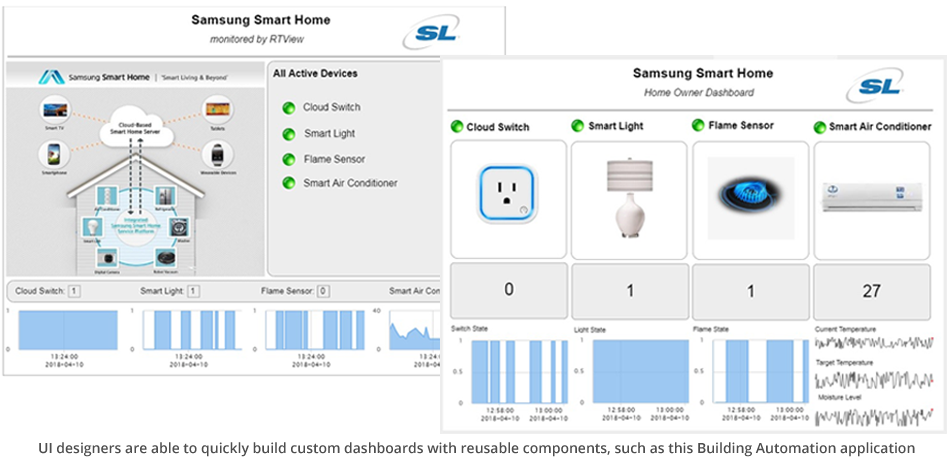The image size is (950, 460).
Task: Click the Flame State bar chart
Action: click(x=762, y=372)
